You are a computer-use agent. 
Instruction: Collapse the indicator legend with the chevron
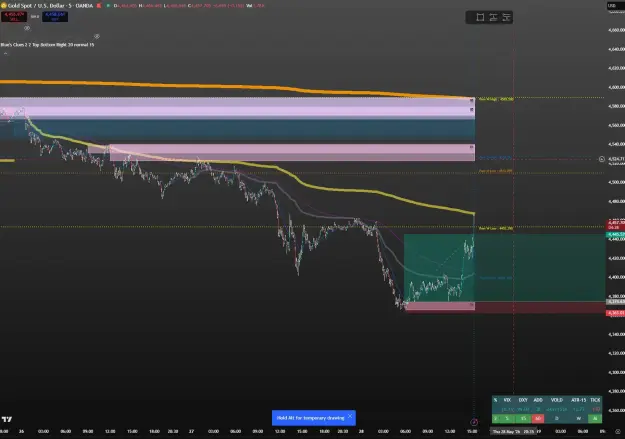coord(5,53)
